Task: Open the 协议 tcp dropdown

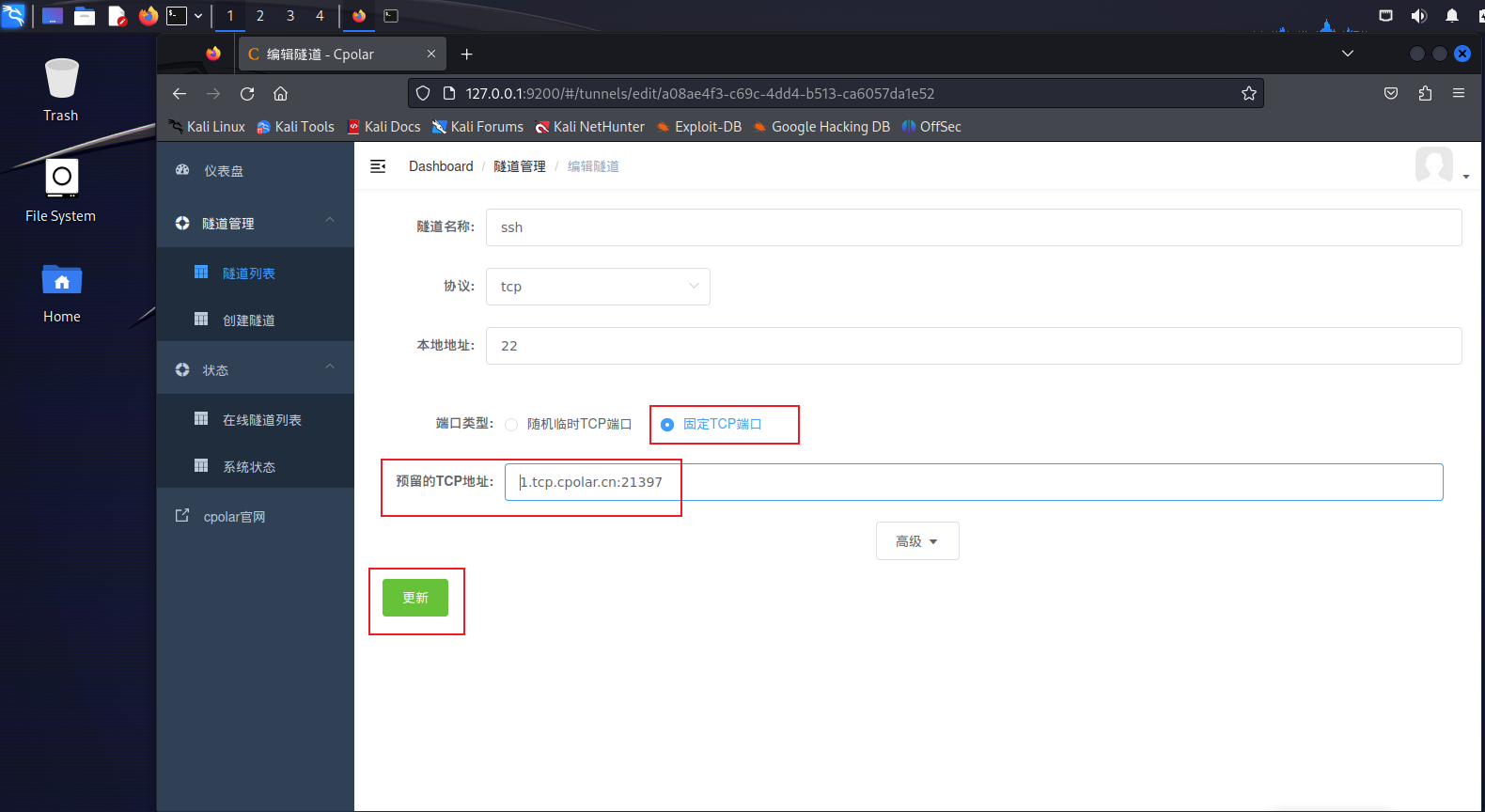Action: [x=598, y=287]
